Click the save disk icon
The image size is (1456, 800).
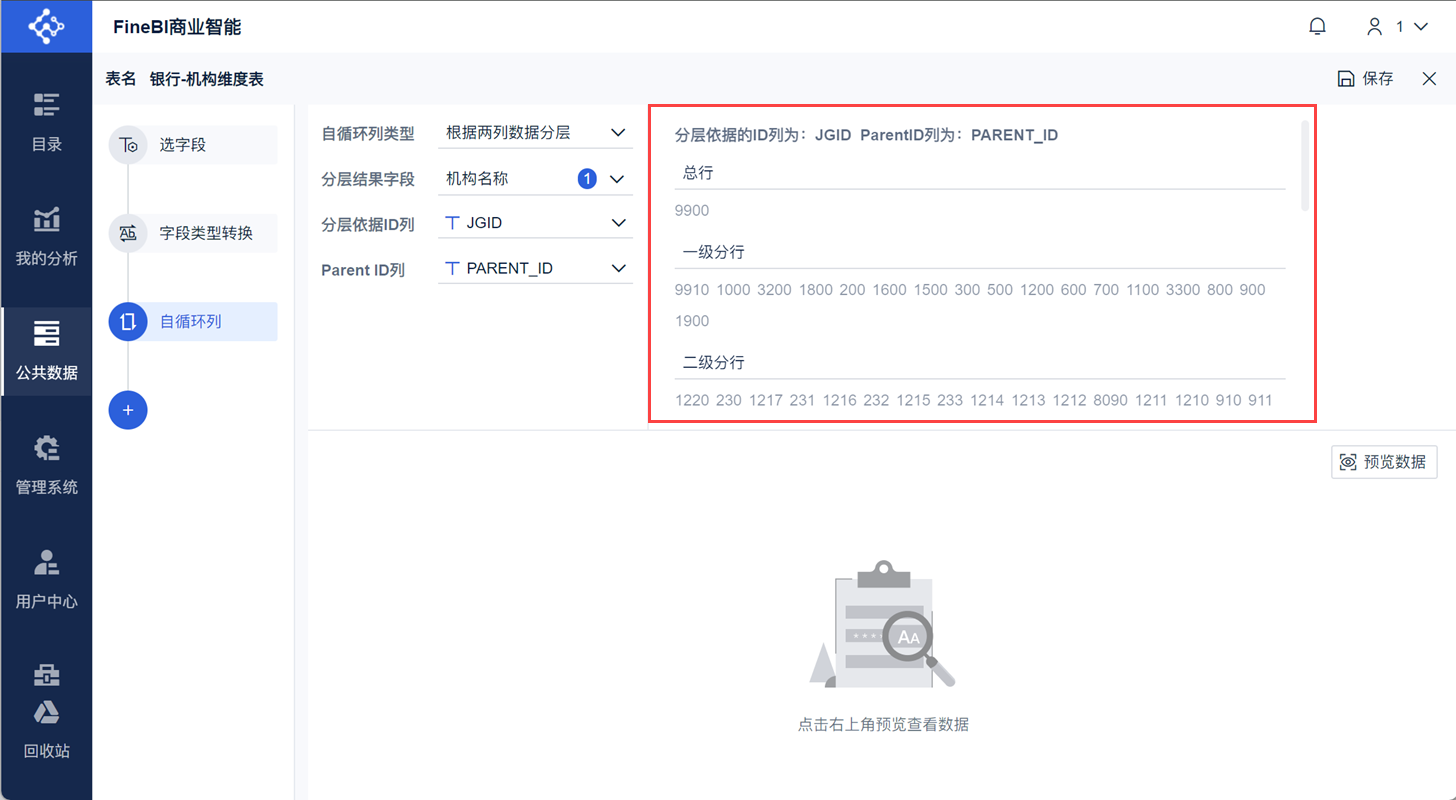(x=1346, y=79)
